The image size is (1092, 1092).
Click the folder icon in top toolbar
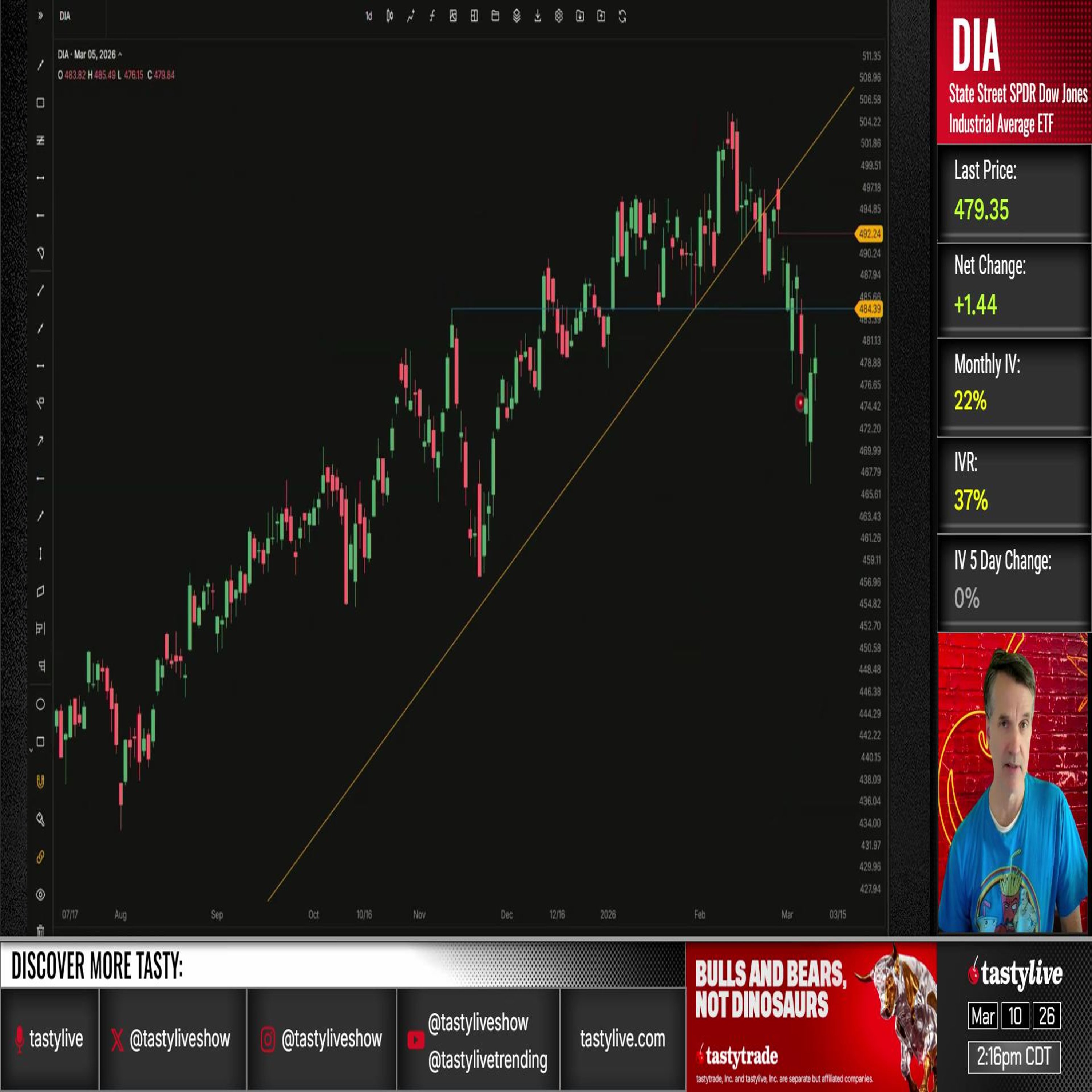point(495,16)
